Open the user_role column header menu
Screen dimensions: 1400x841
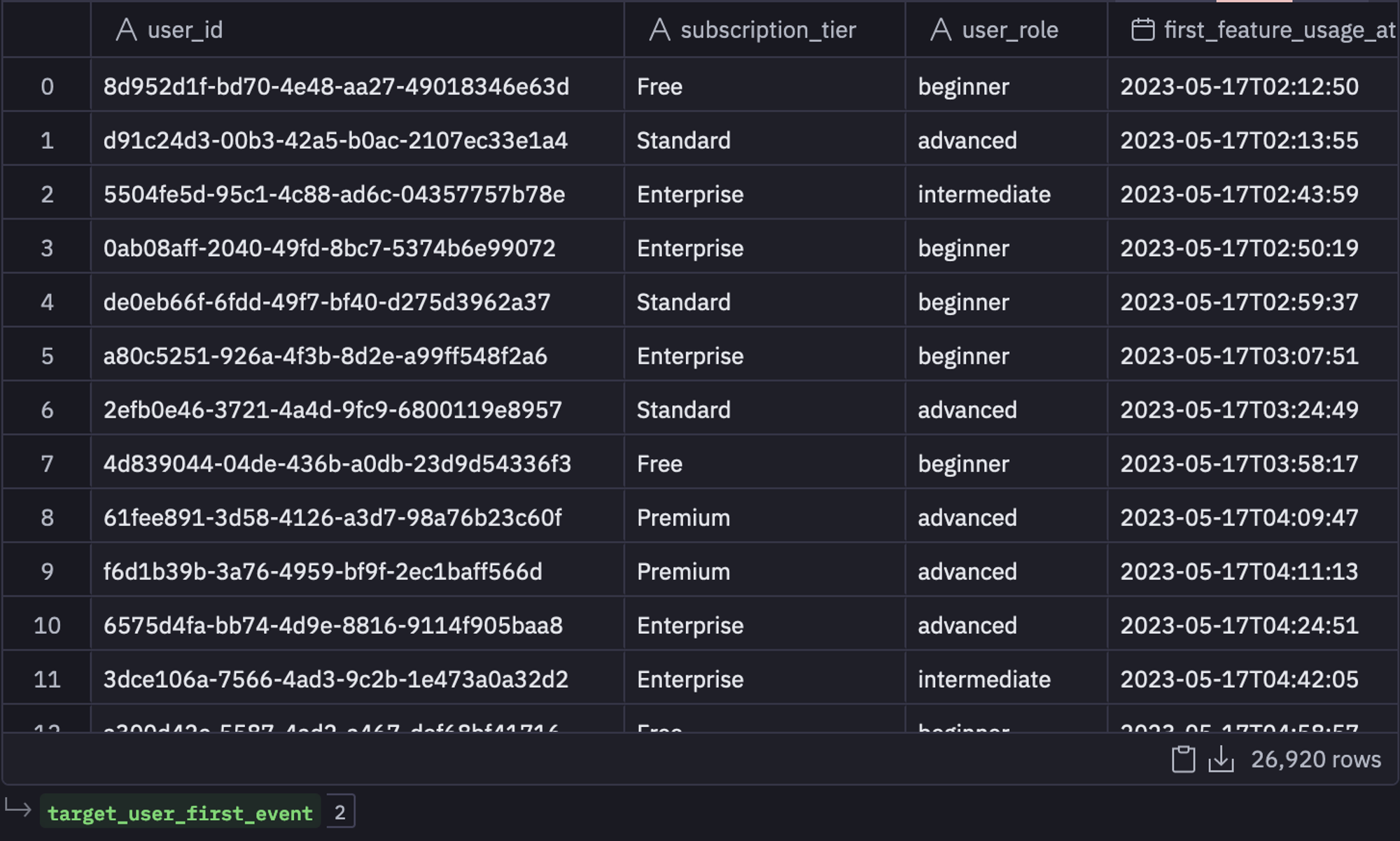[1009, 30]
